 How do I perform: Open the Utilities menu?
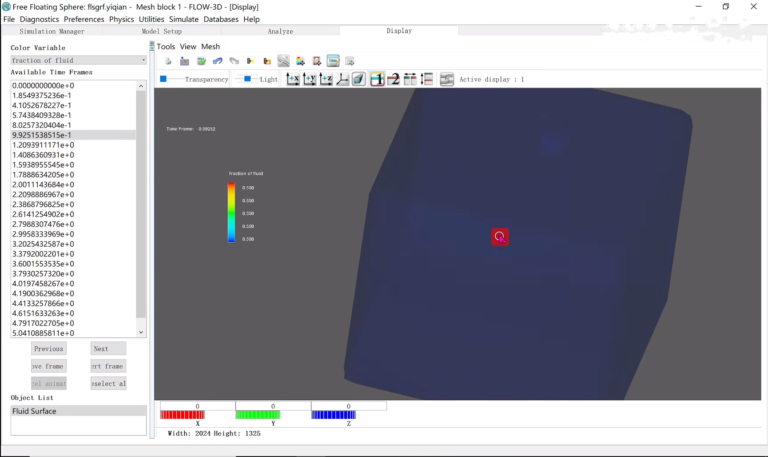coord(151,19)
